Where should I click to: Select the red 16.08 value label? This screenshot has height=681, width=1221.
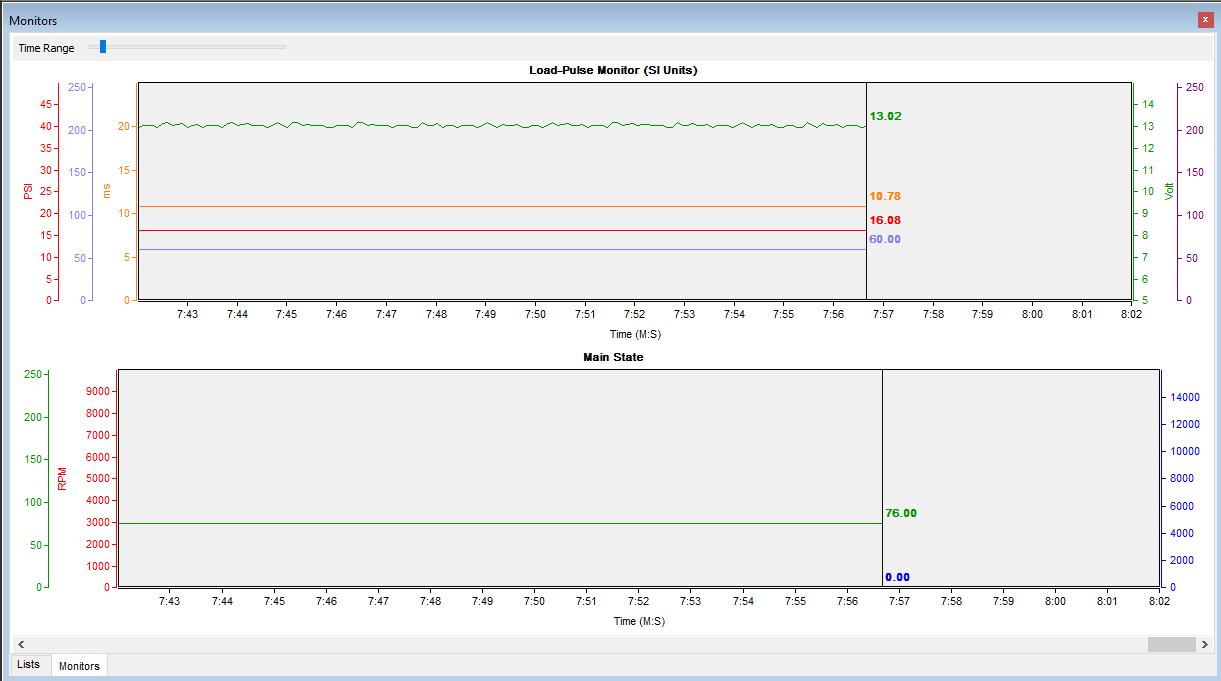click(x=885, y=220)
